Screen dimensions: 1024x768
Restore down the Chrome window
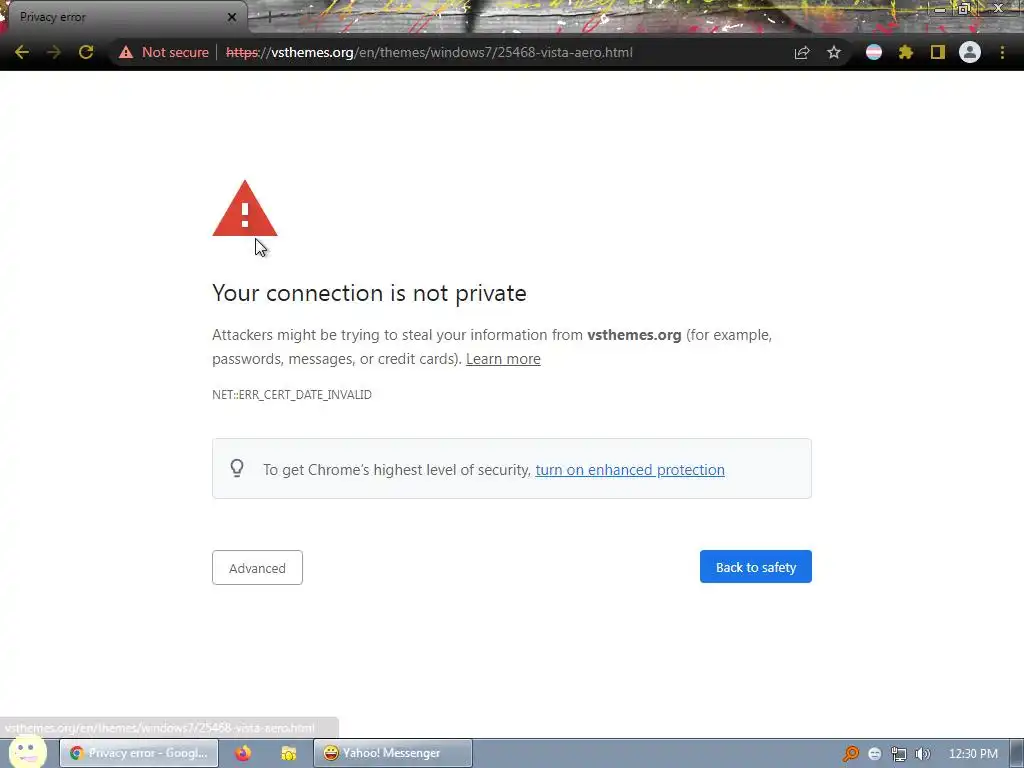tap(964, 8)
